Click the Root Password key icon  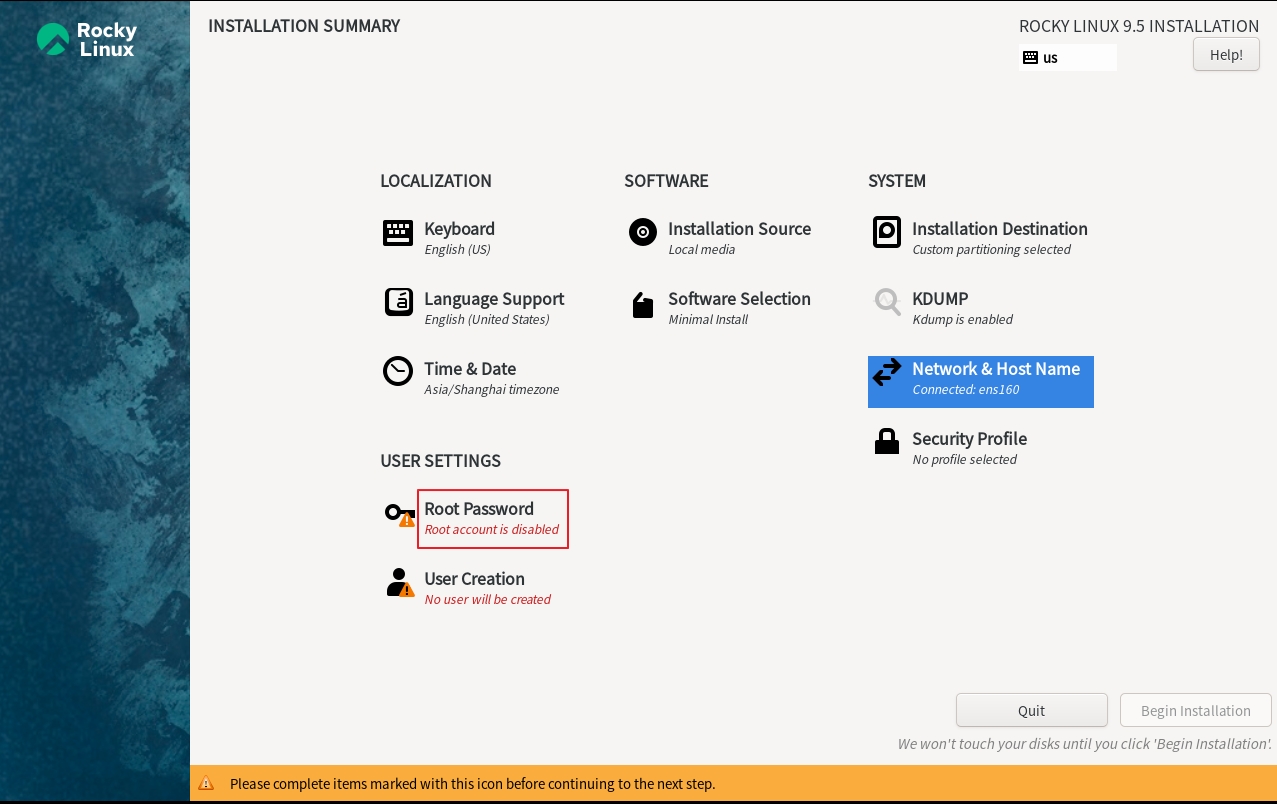click(x=400, y=515)
